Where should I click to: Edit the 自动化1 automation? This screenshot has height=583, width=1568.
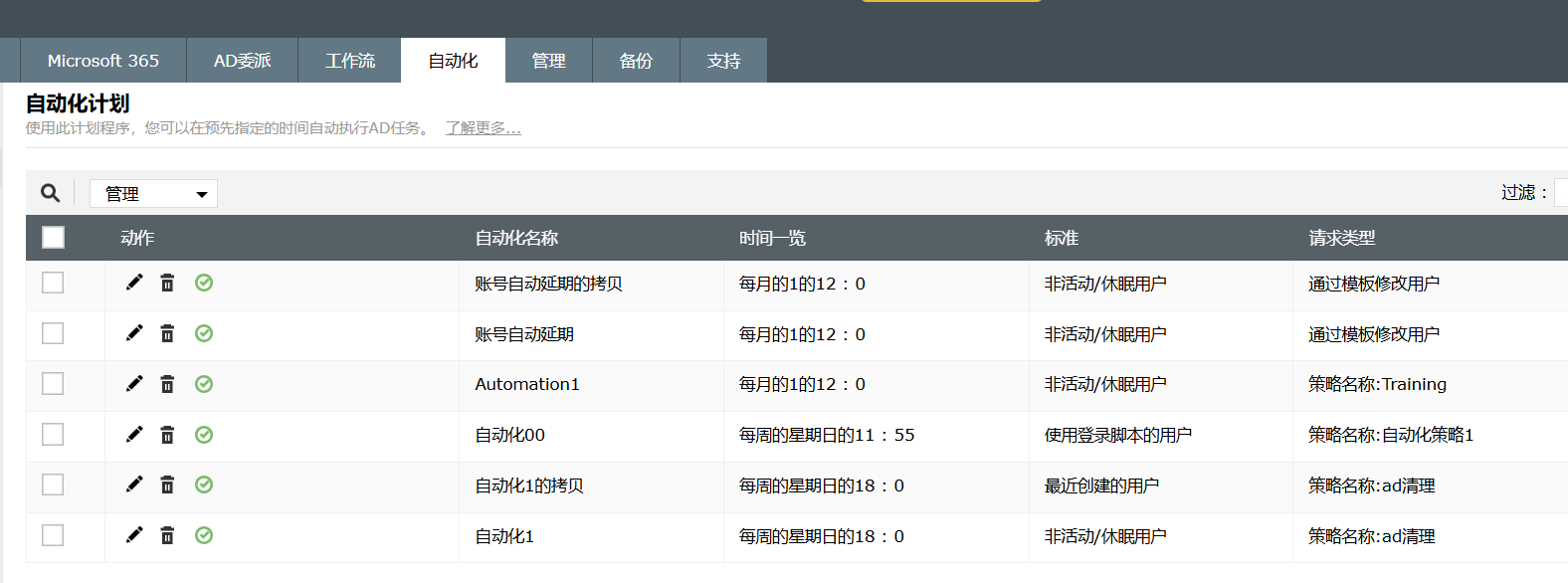pos(134,535)
